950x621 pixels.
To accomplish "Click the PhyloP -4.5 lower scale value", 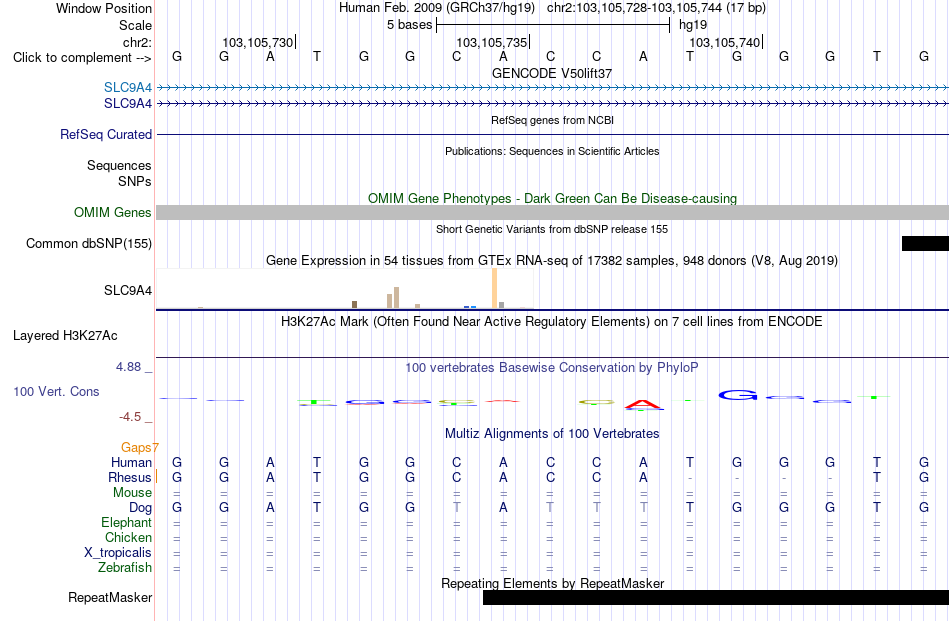I will pos(130,417).
